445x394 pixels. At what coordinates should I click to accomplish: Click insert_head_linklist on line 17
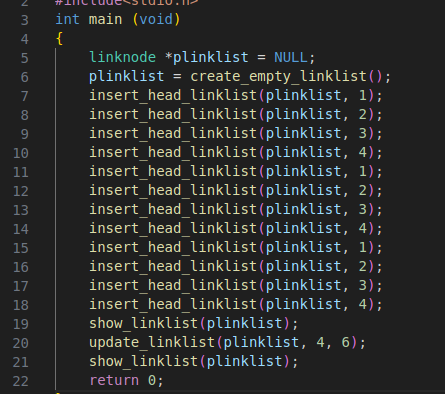coord(173,286)
